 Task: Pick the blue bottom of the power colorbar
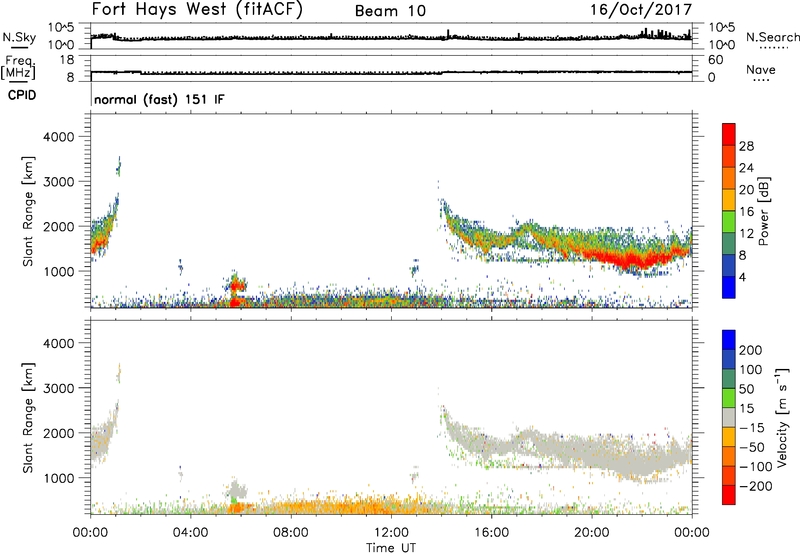pos(729,287)
